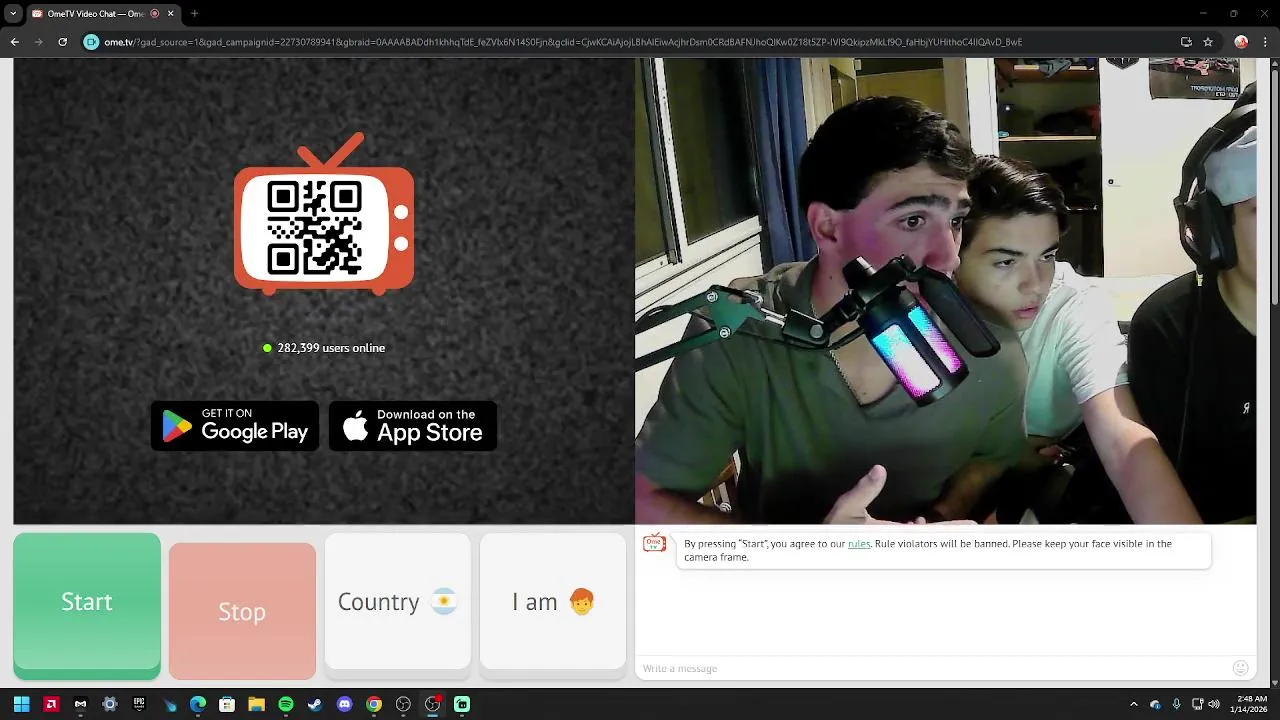Screen dimensions: 1280x720
Task: Click the OmeTV QR code television logo
Action: [x=324, y=214]
